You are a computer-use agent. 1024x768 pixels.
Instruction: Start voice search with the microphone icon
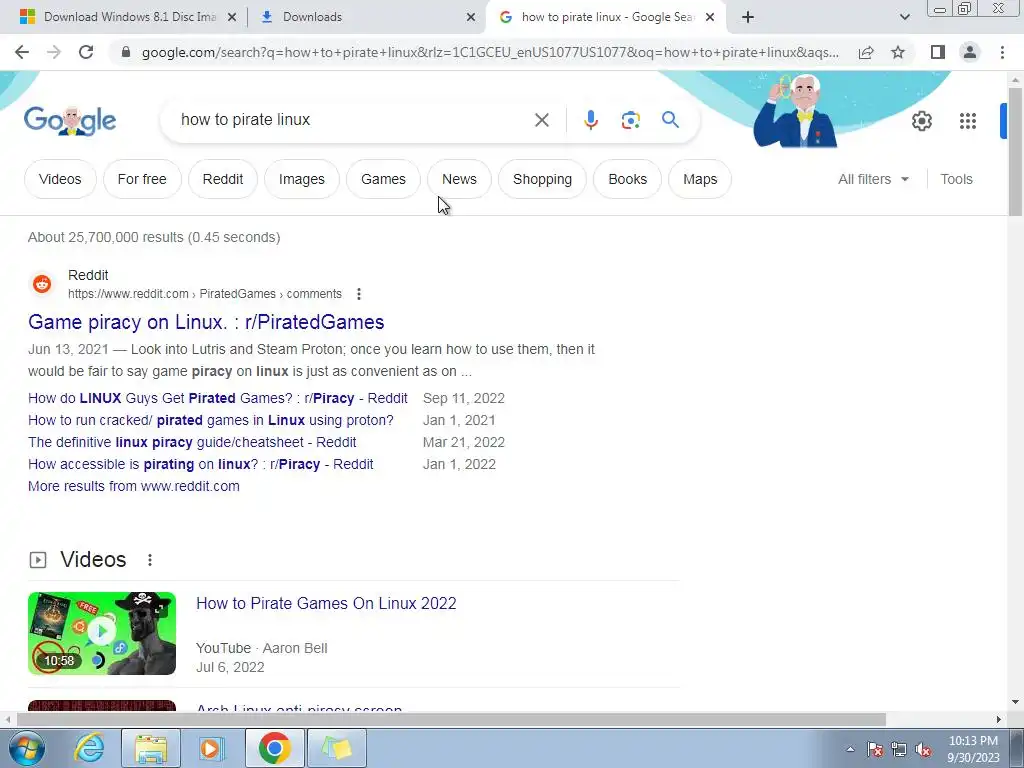[590, 120]
